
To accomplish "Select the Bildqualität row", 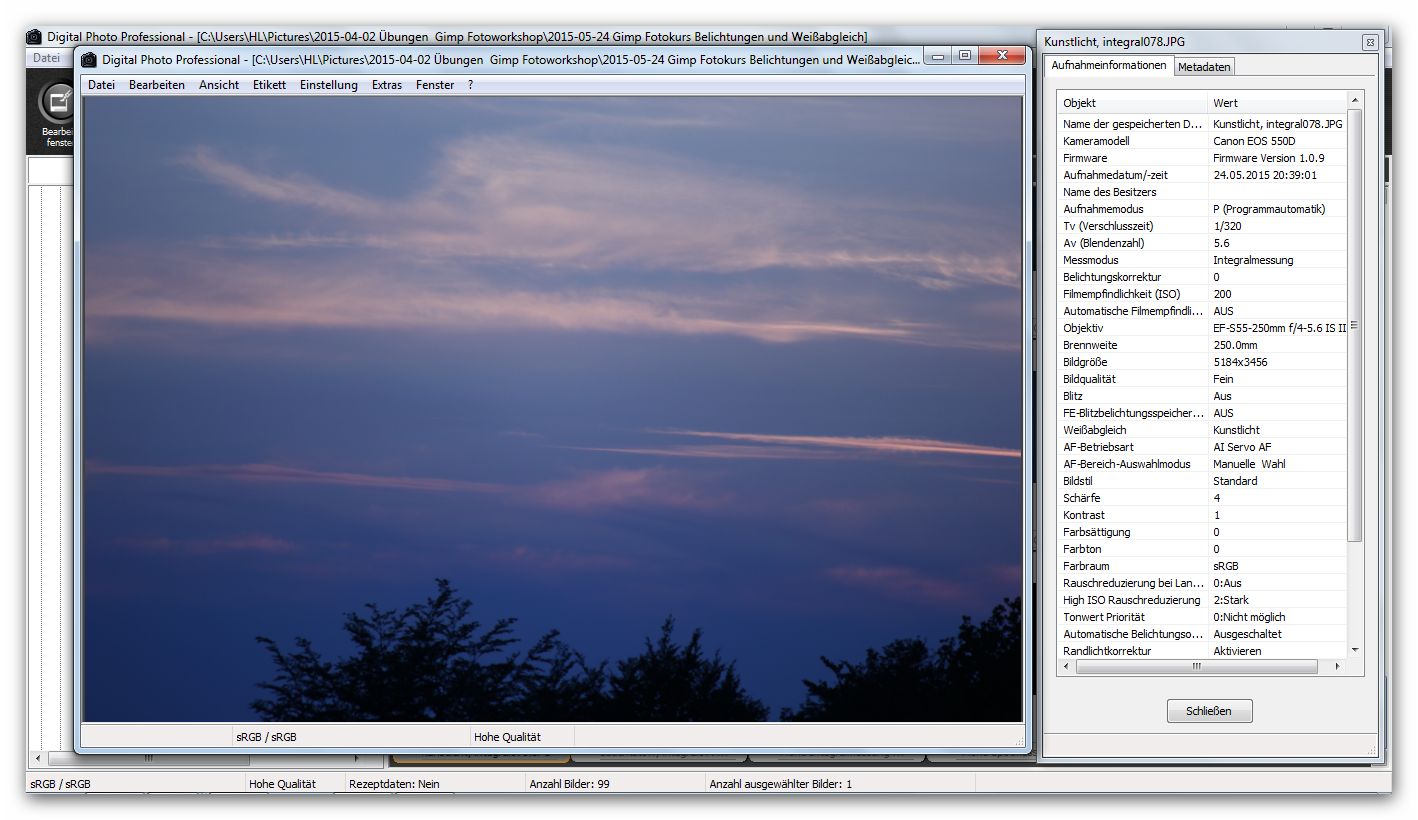I will [x=1202, y=379].
